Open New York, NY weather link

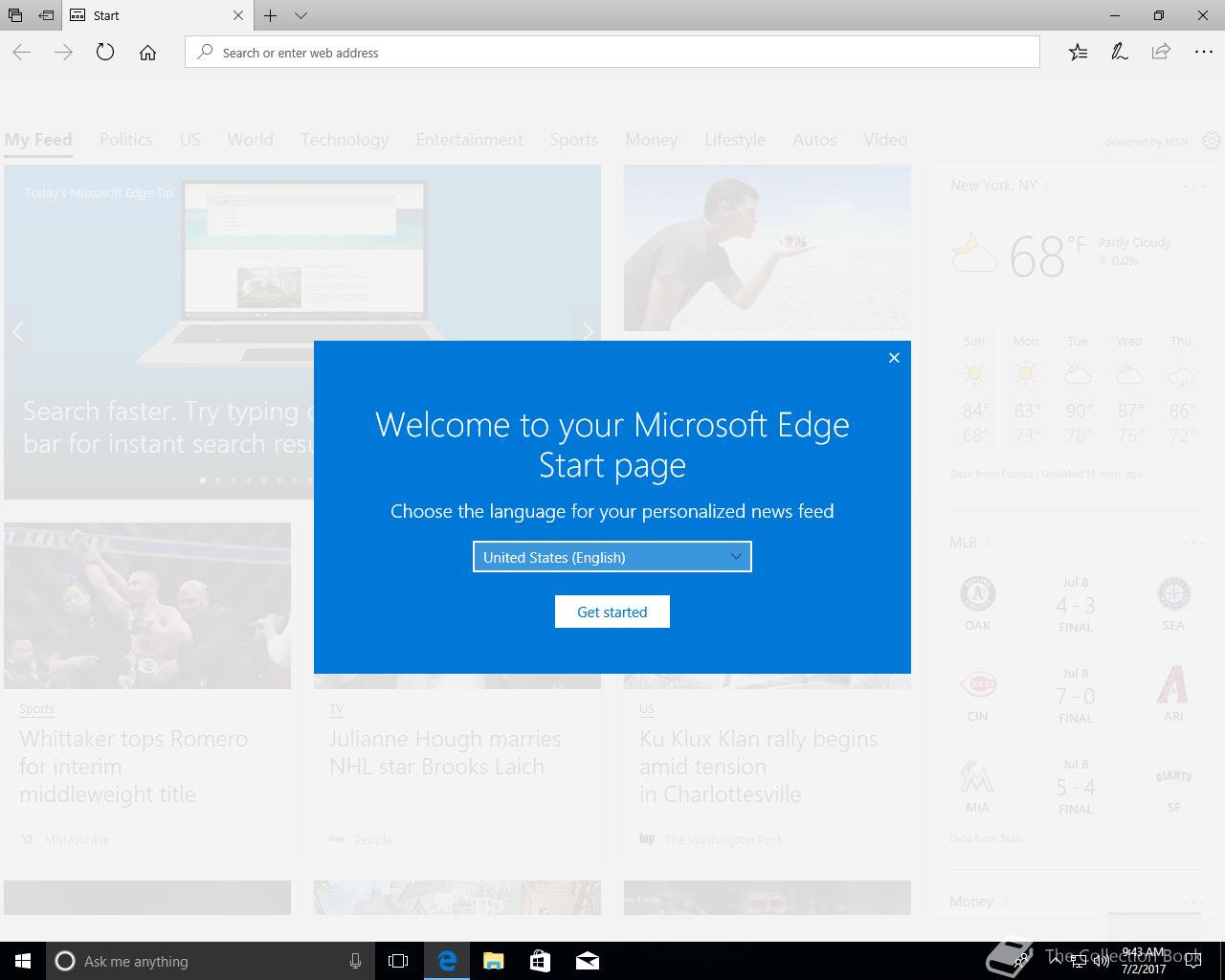[1000, 186]
